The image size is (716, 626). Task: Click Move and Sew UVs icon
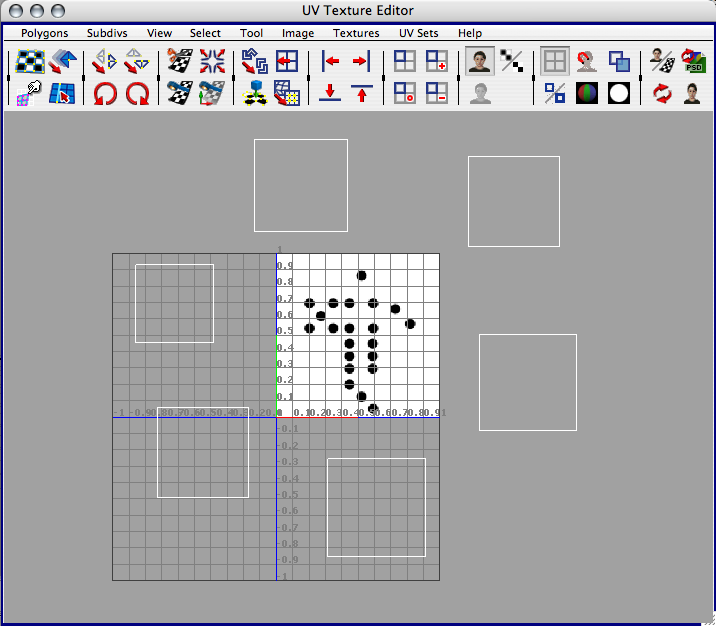tap(212, 94)
